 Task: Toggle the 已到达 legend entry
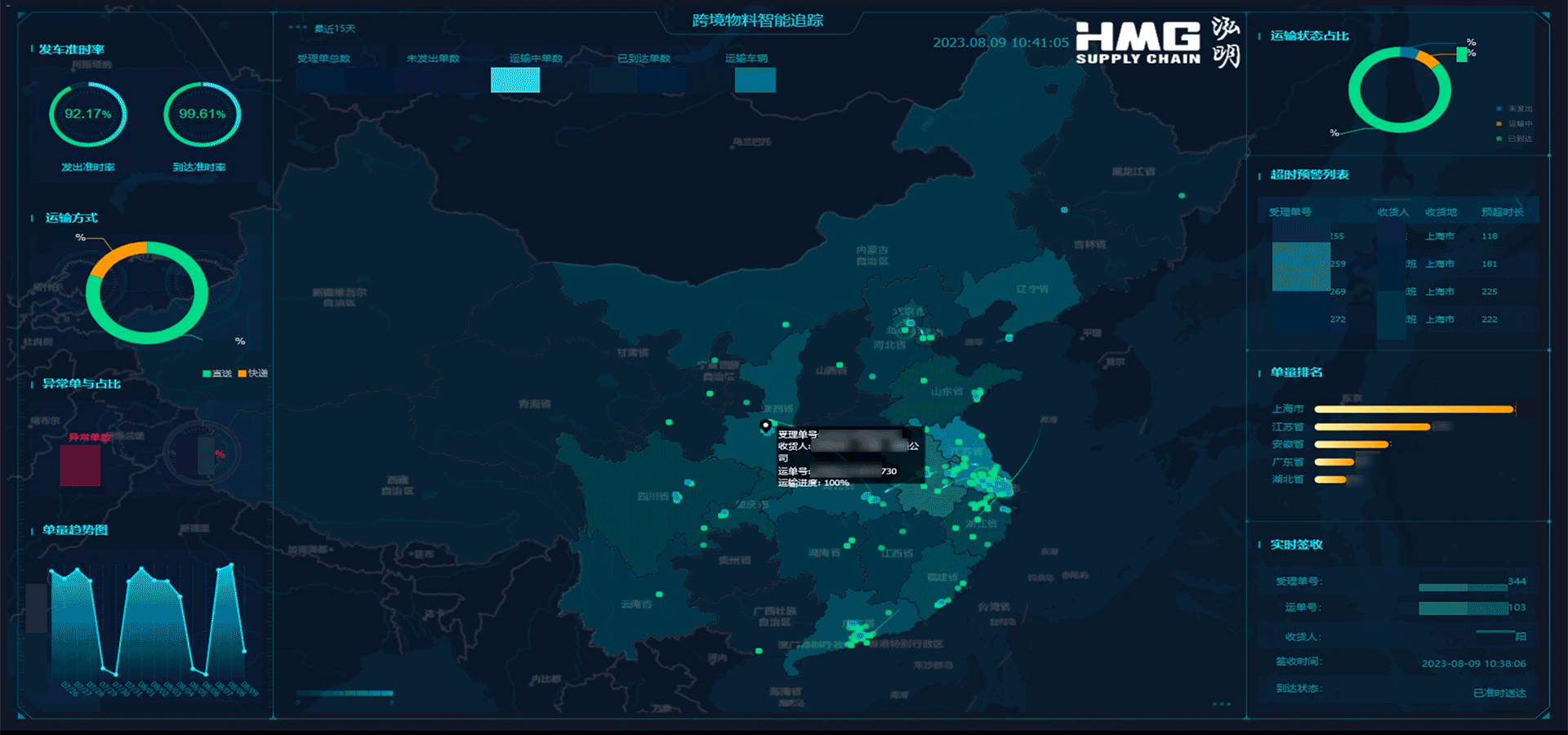1515,139
